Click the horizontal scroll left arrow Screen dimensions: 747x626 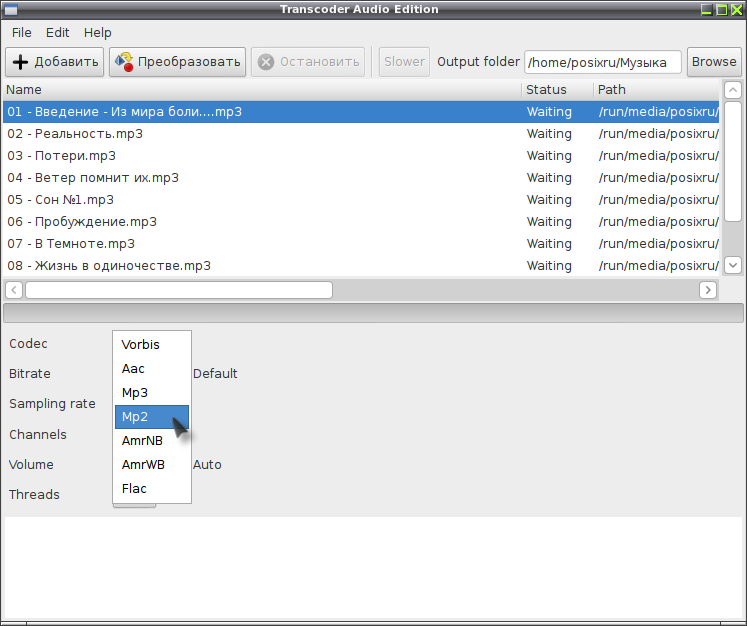14,290
